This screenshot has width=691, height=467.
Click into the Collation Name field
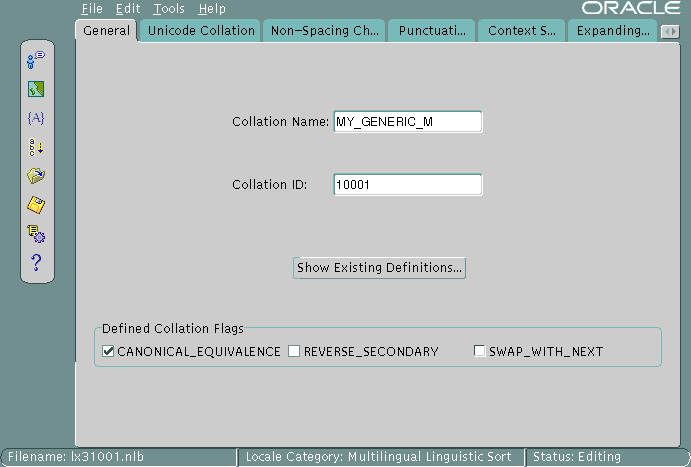tap(407, 122)
